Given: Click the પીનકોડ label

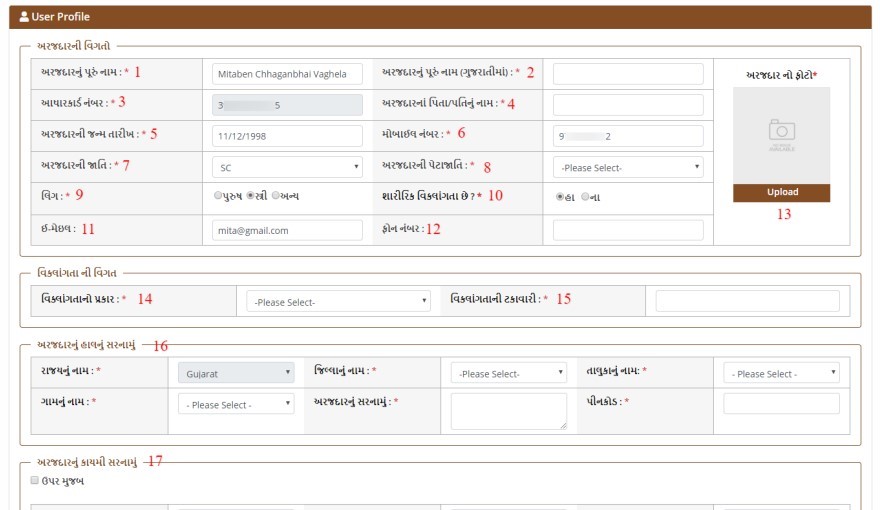Looking at the screenshot, I should pyautogui.click(x=604, y=402).
